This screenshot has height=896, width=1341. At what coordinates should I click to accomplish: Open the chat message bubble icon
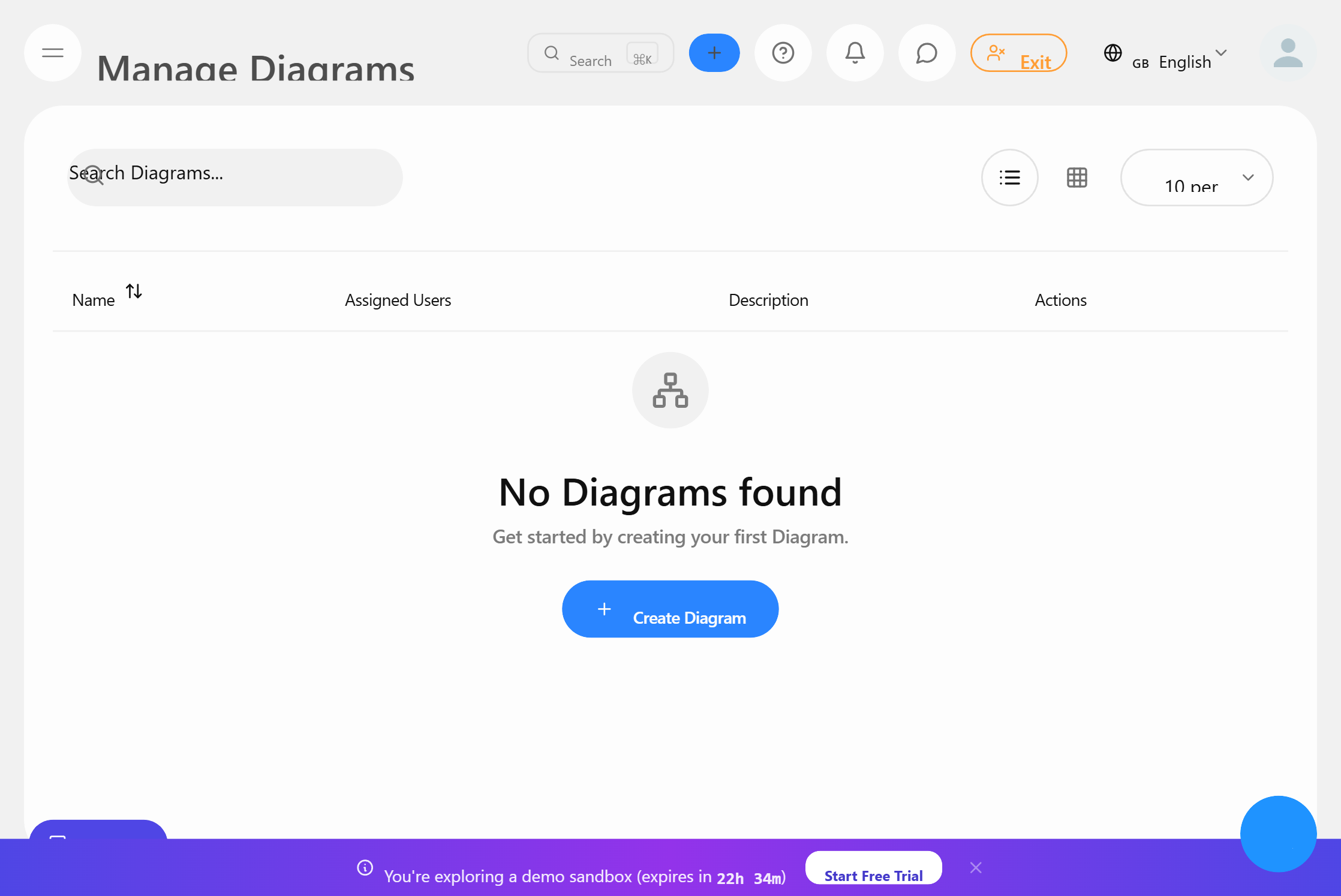(x=927, y=53)
